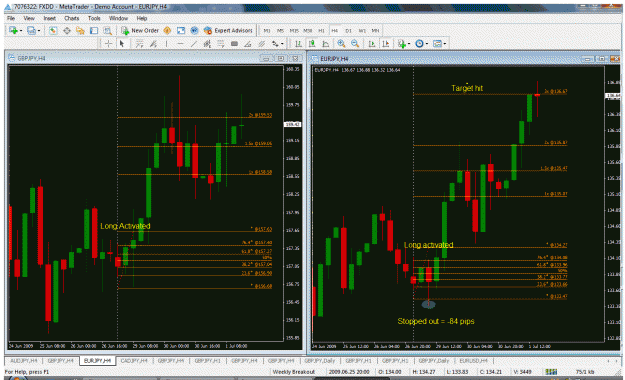Expand the Periods clock dropdown
Viewport: 625px width, 380px height.
427,43
